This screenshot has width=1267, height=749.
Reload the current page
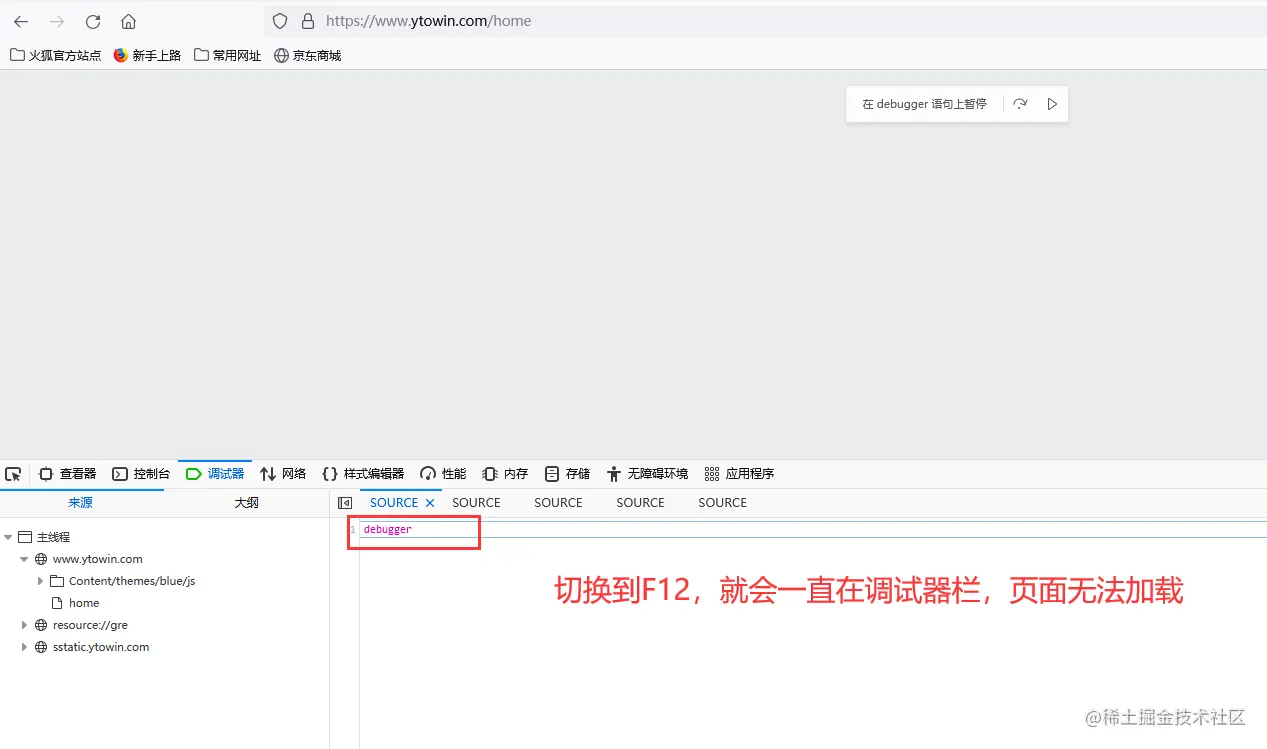coord(93,21)
